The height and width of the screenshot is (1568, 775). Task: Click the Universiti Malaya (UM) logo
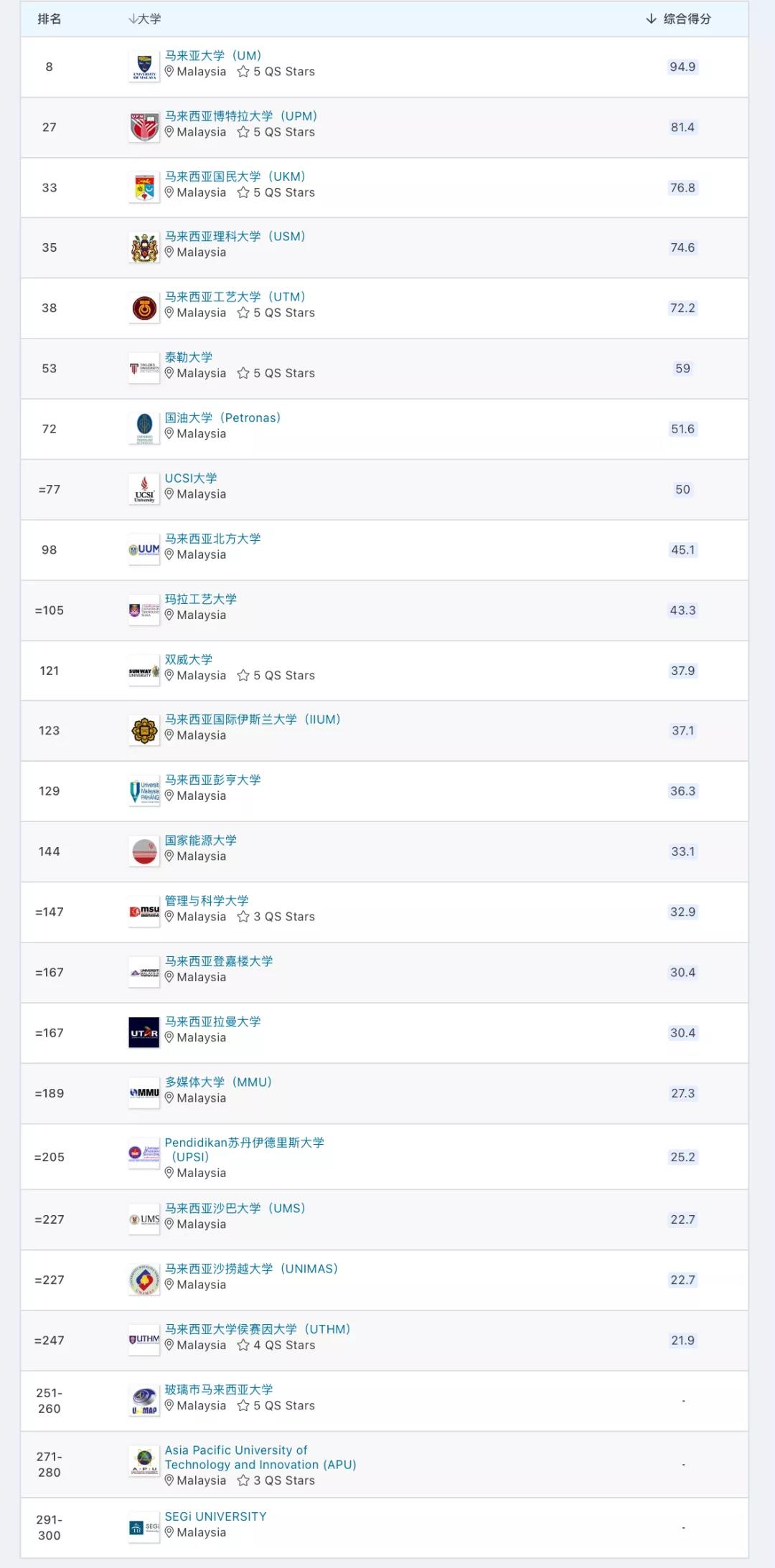[x=144, y=67]
